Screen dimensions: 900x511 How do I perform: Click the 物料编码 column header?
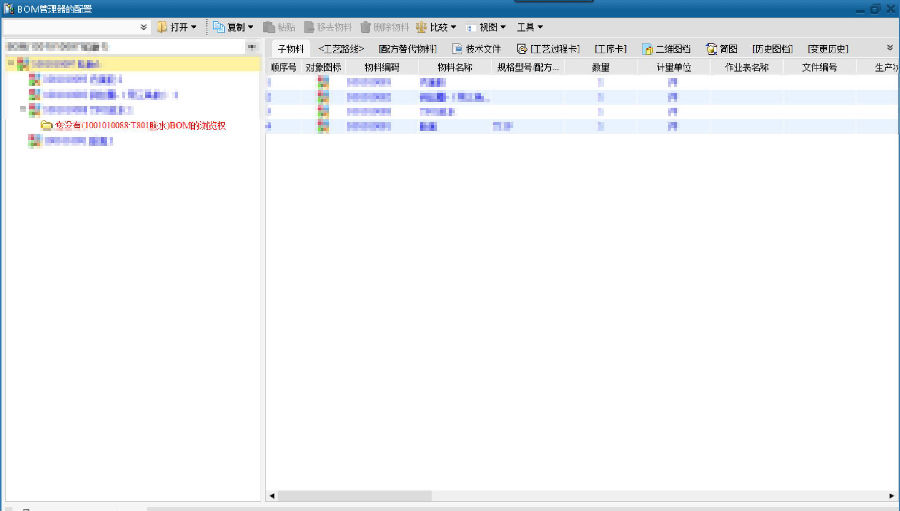(x=382, y=67)
